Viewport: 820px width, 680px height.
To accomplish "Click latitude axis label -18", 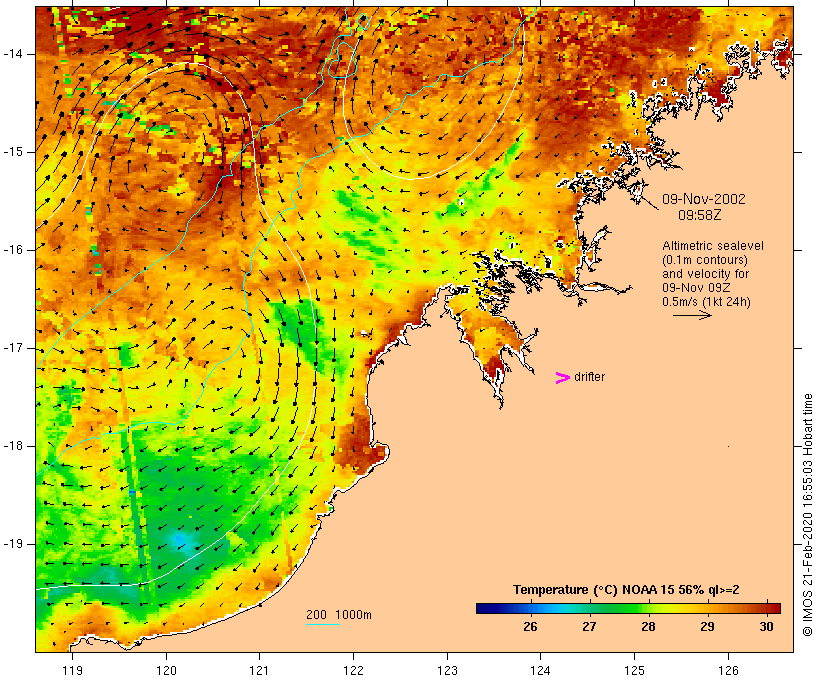I will (13, 446).
